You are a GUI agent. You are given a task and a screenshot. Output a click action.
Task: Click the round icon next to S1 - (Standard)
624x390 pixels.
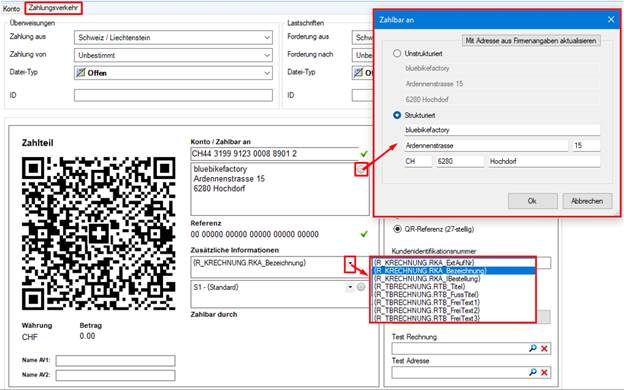click(361, 287)
